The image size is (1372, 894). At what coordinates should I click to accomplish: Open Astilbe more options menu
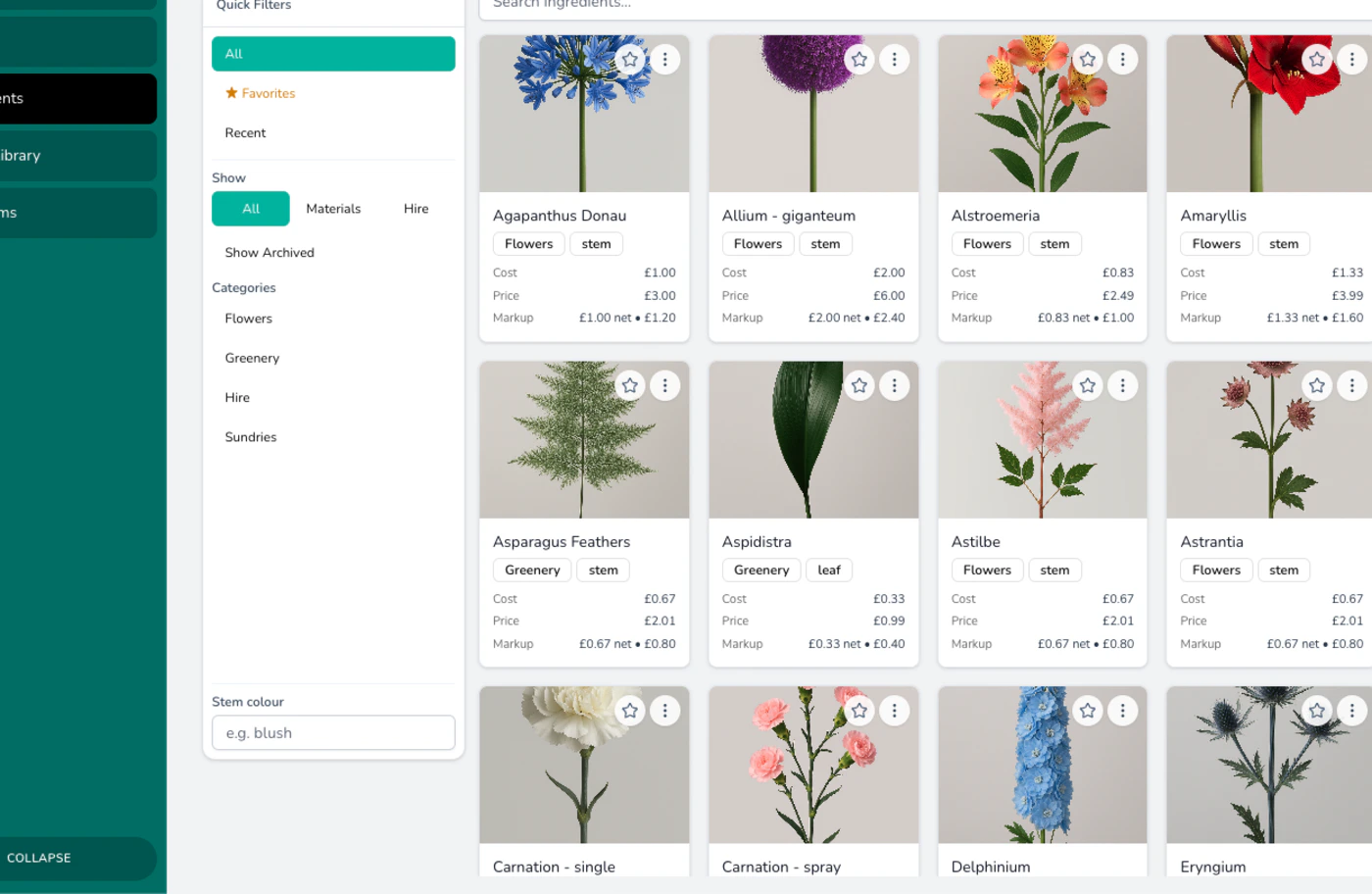tap(1123, 386)
